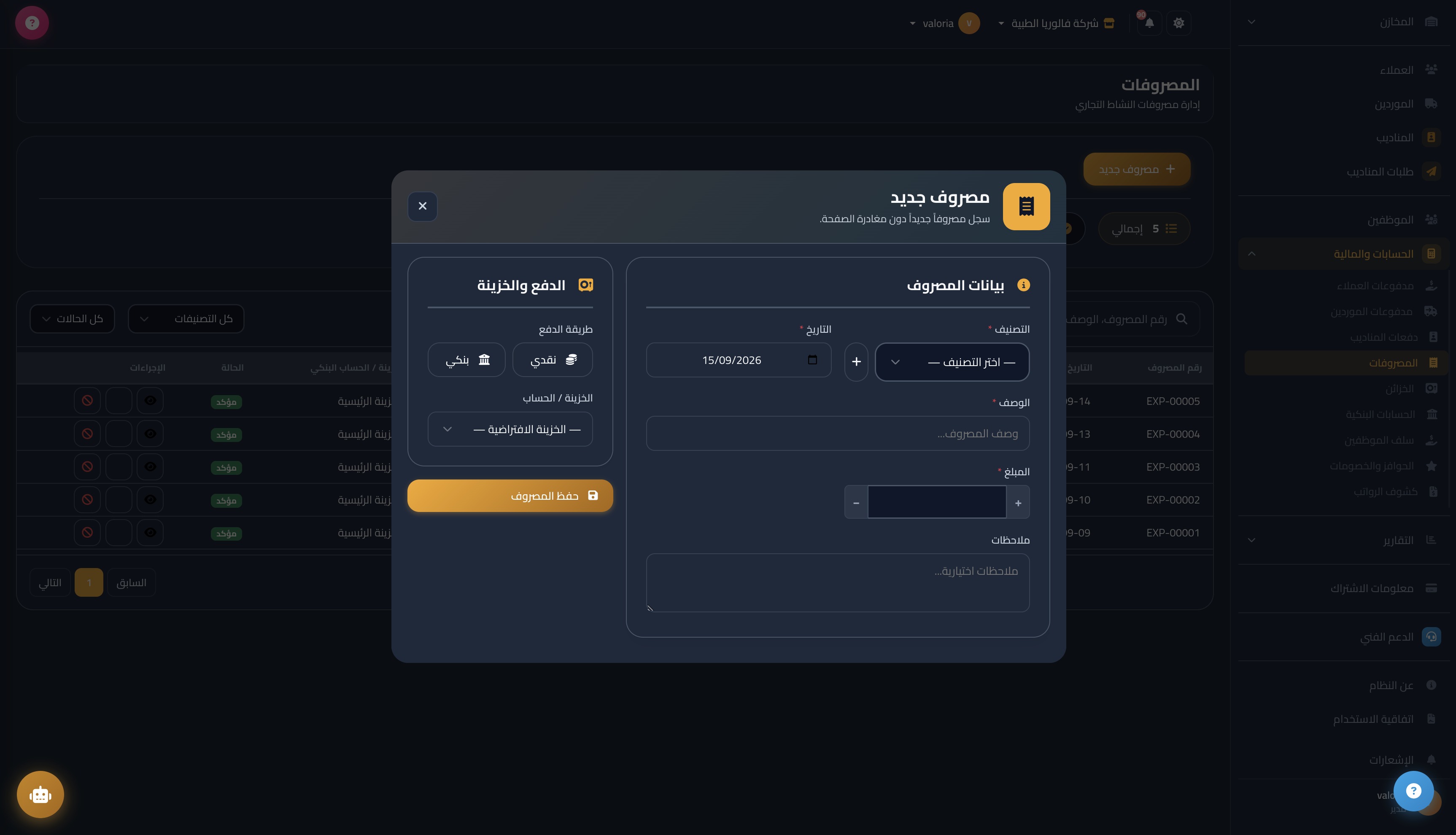
Task: Toggle the theme sun icon in header
Action: 1178,23
